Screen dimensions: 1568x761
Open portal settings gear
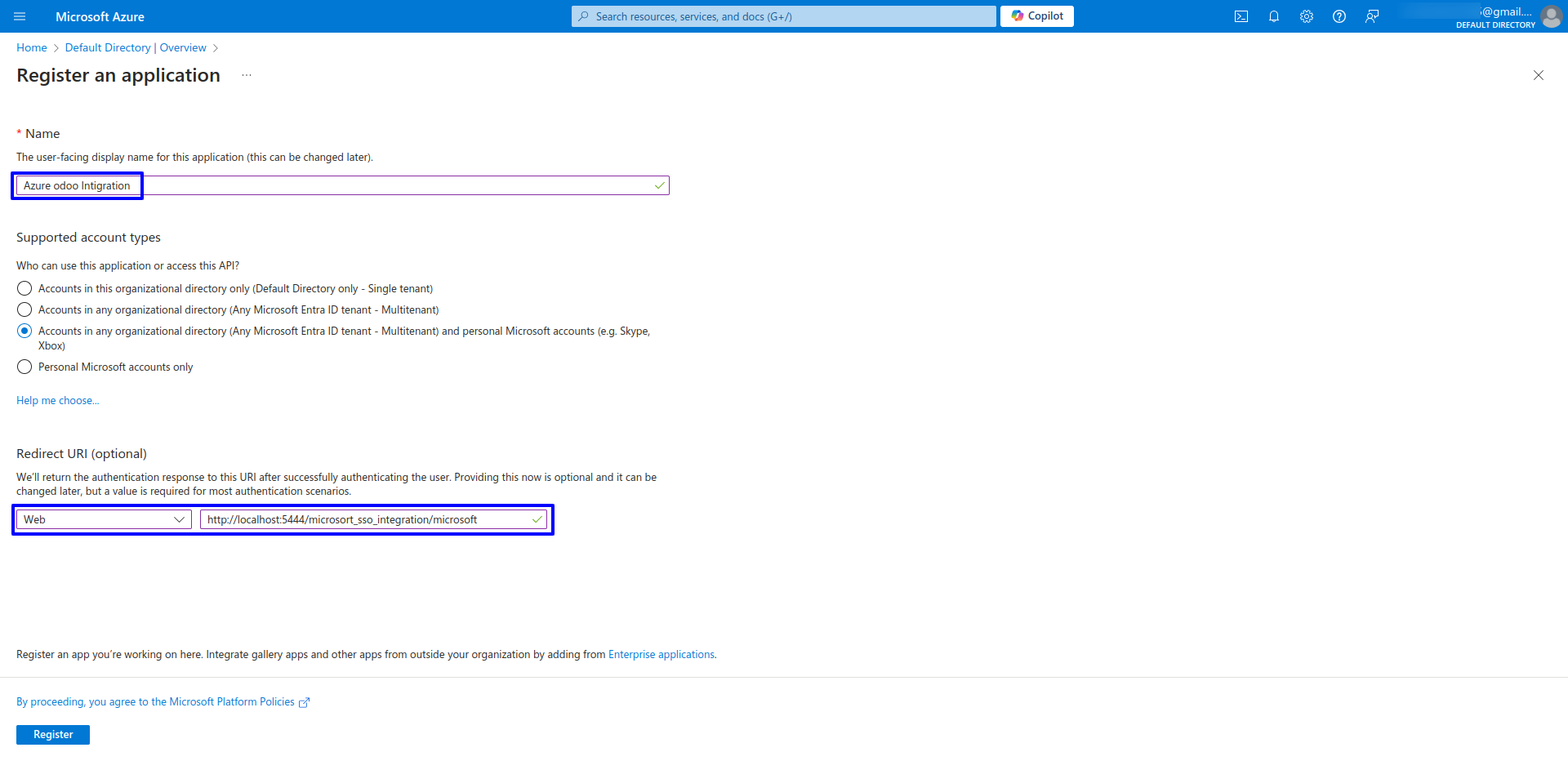pos(1307,16)
